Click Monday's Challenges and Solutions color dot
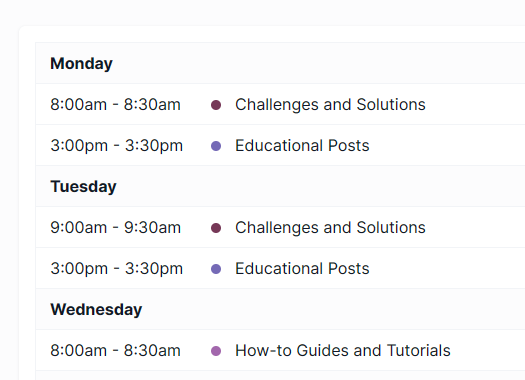The height and width of the screenshot is (380, 525). point(216,105)
